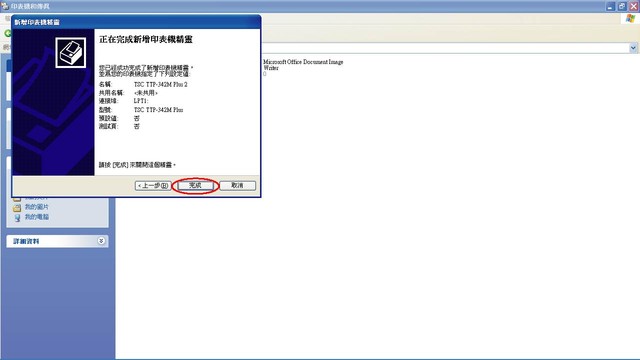Click the 取消 cancel button in the wizard
Screen dimensions: 640x360
pyautogui.click(x=238, y=186)
